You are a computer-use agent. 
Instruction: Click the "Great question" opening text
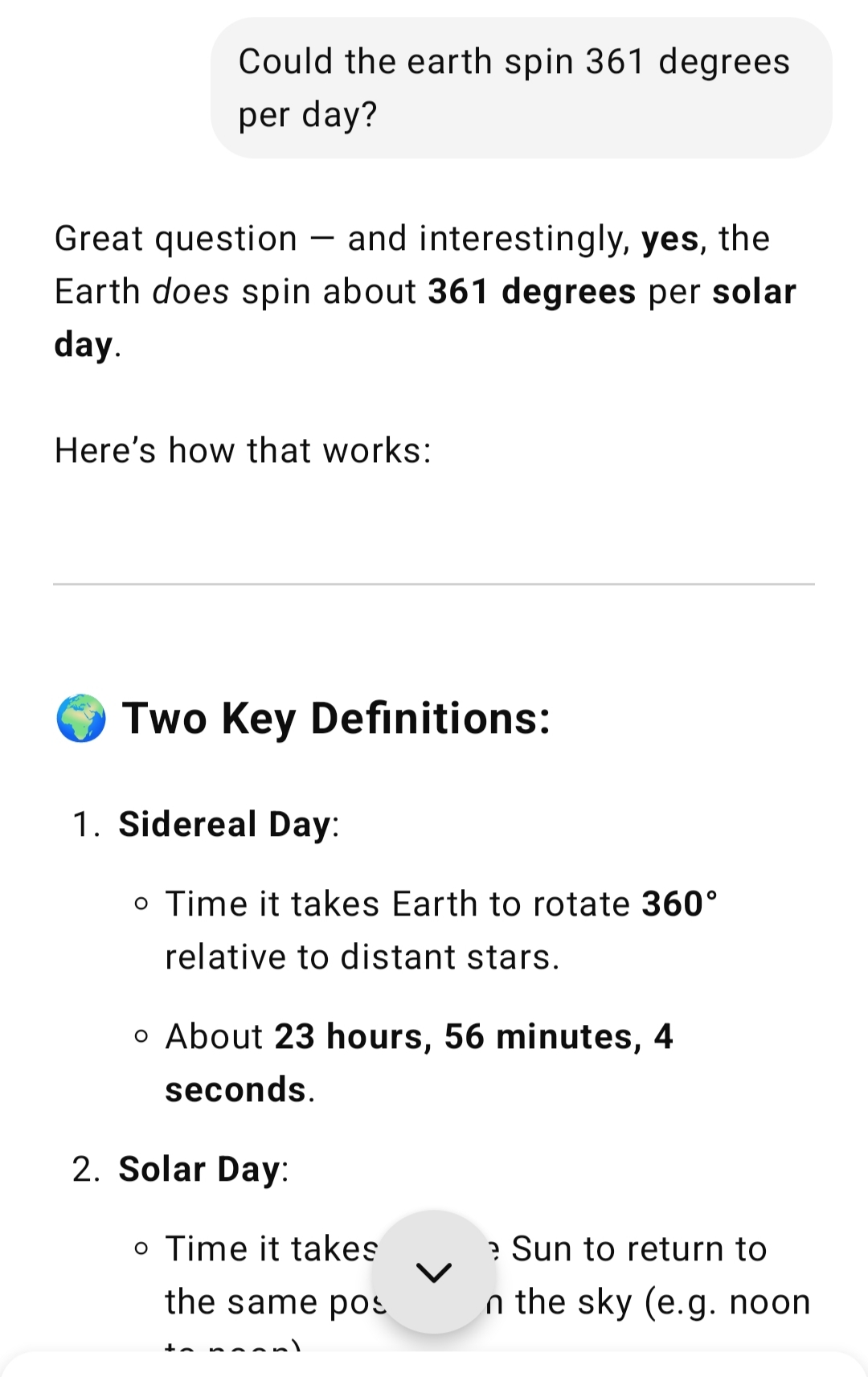[x=176, y=239]
